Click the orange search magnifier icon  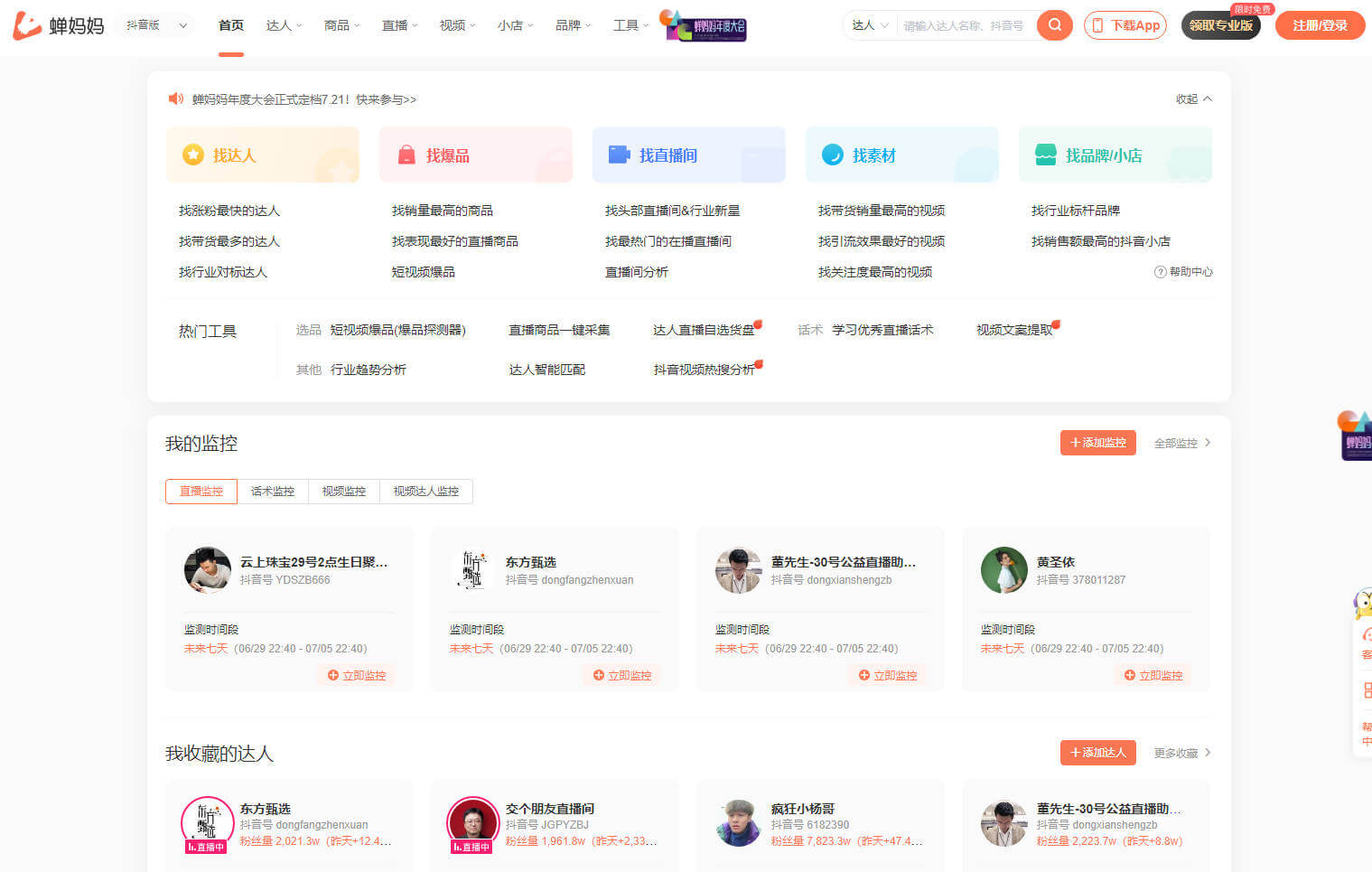(1054, 25)
